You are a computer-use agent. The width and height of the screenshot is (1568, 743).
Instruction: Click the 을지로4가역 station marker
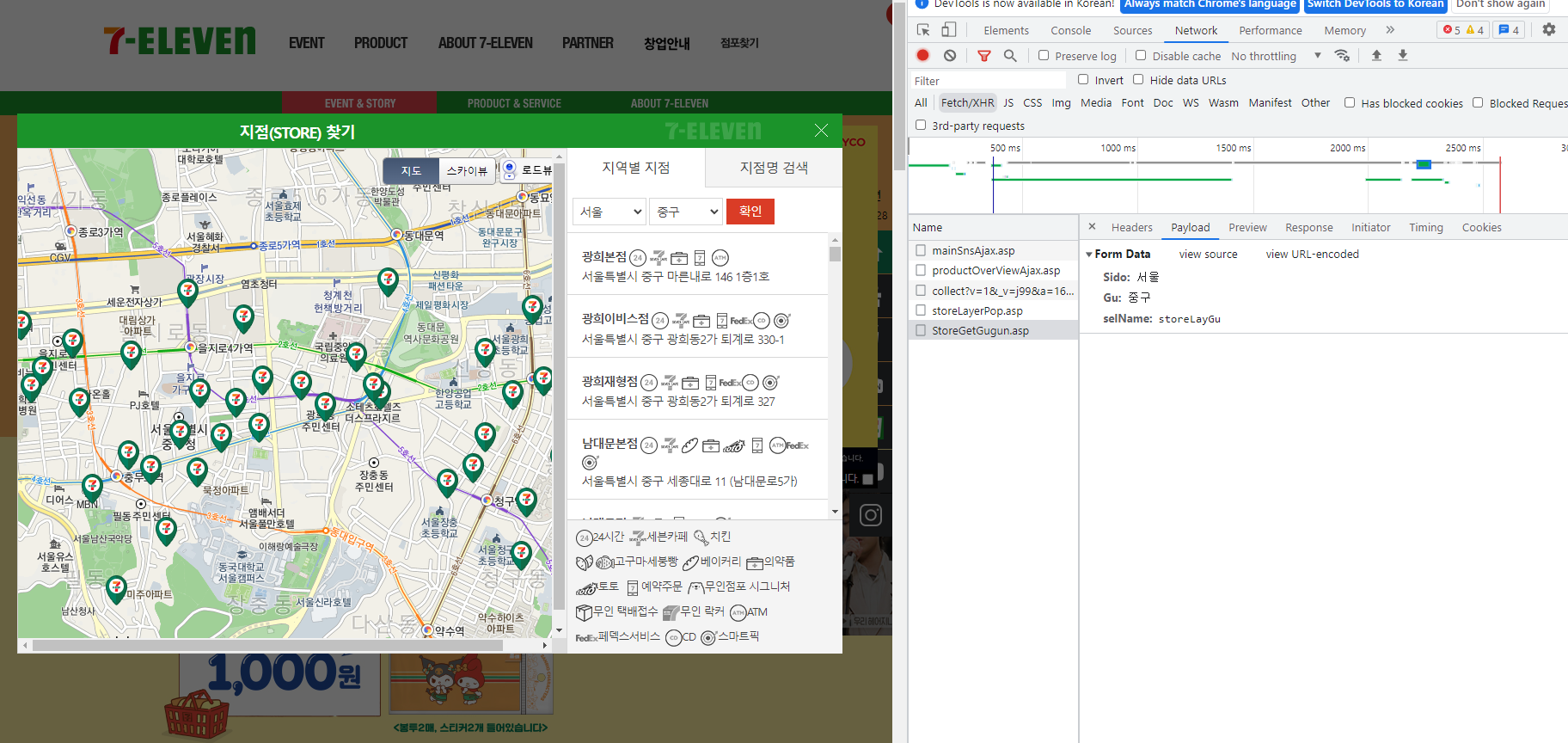[x=191, y=347]
